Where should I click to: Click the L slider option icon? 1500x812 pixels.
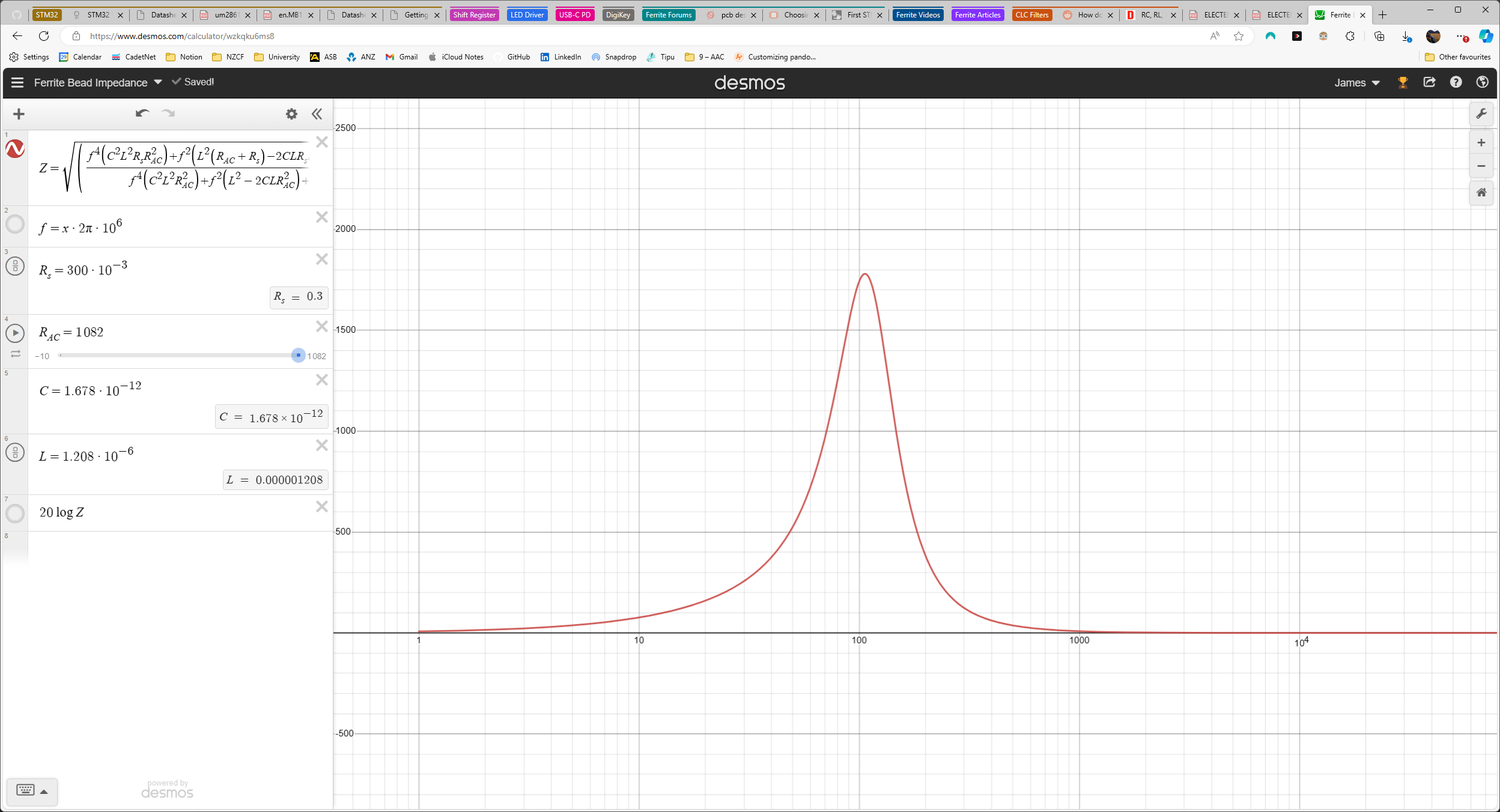tap(15, 452)
